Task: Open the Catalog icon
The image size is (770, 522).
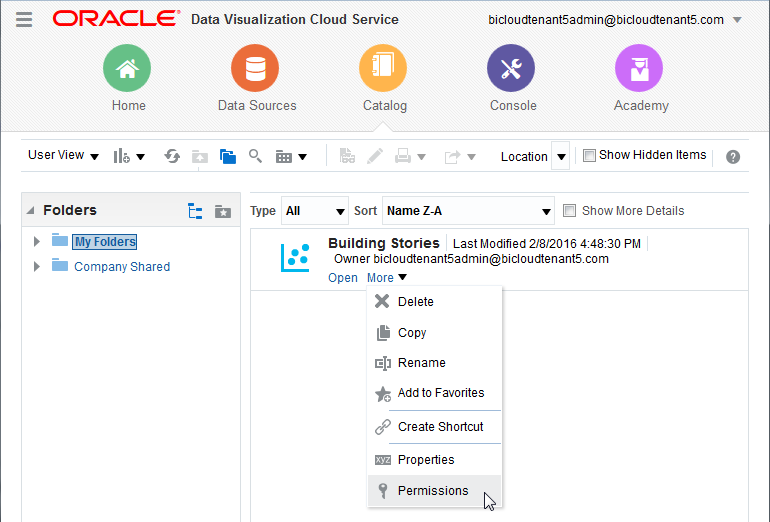Action: coord(383,68)
